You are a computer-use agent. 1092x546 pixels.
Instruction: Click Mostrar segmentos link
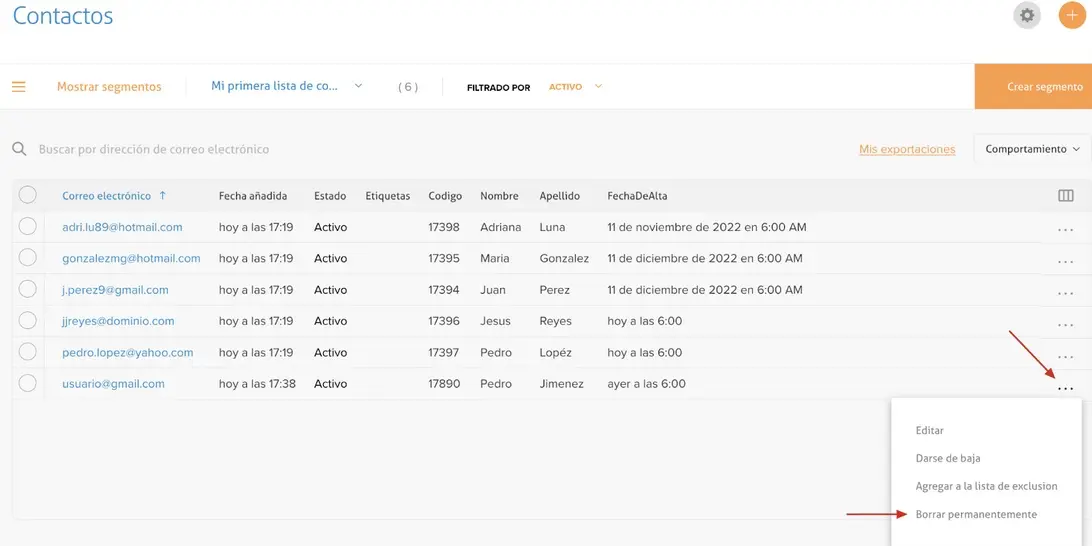point(109,87)
